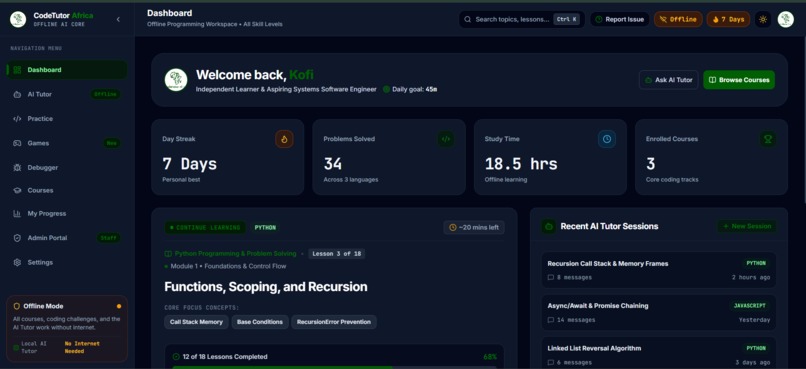Collapse the sidebar with the chevron arrow
This screenshot has height=369, width=806.
tap(118, 20)
